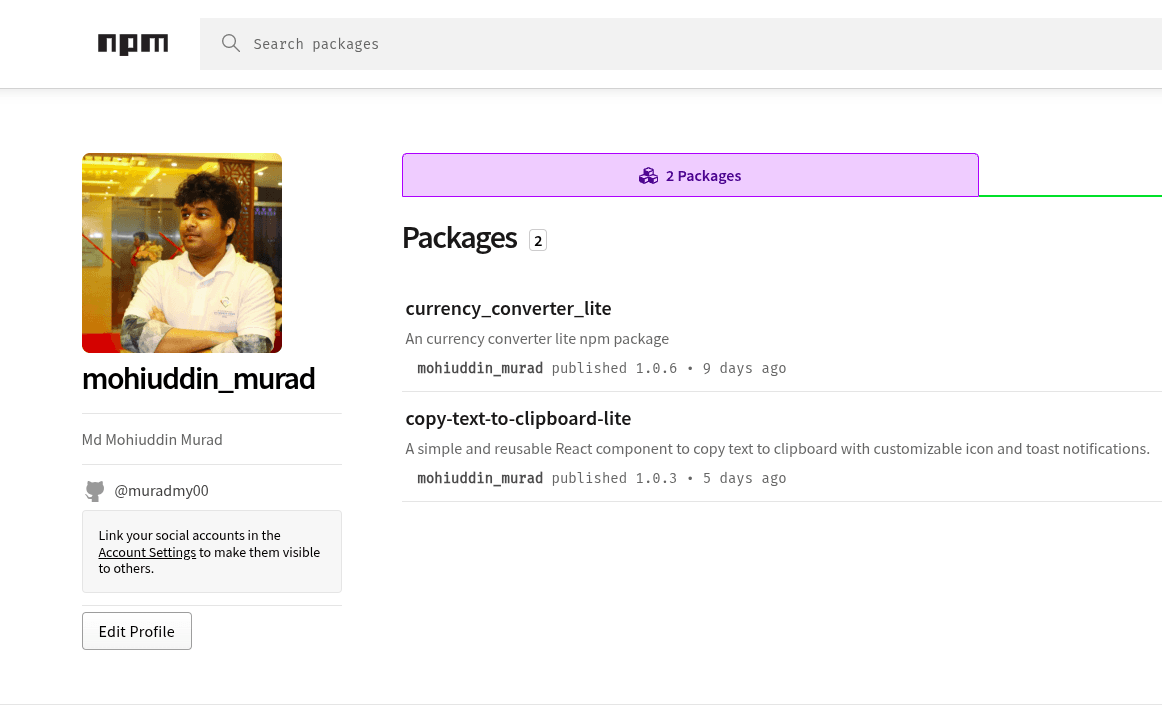Click the mohiuddin_murad profile name heading
Viewport: 1162px width, 715px height.
tap(198, 378)
